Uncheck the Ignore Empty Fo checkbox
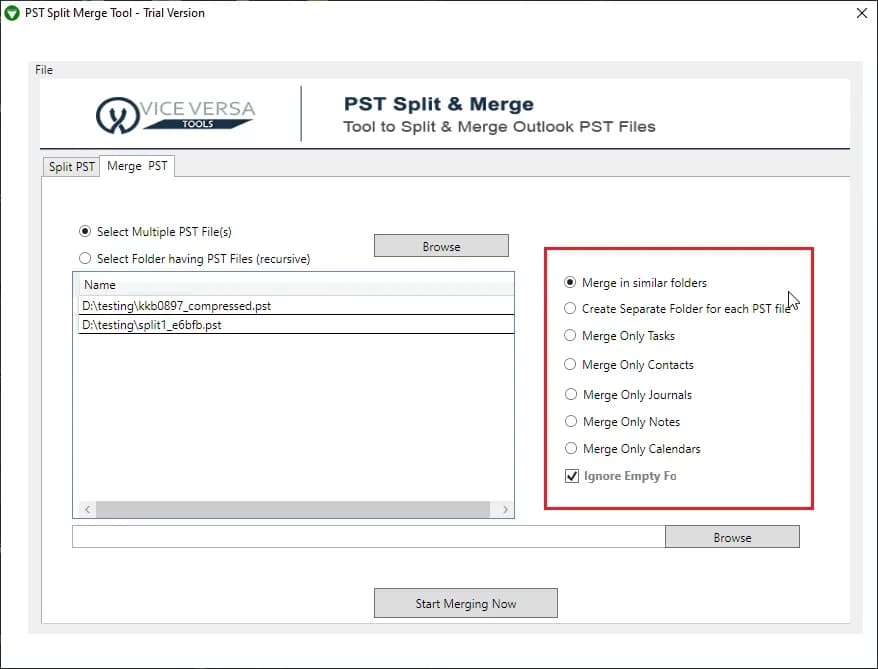The width and height of the screenshot is (878, 669). click(x=572, y=476)
